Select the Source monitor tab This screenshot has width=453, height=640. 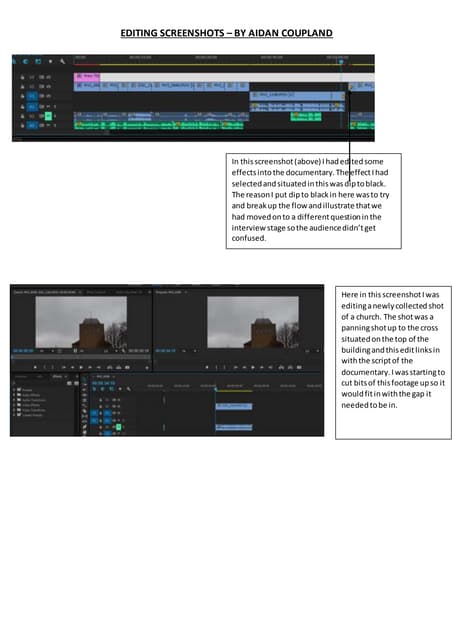[x=45, y=292]
